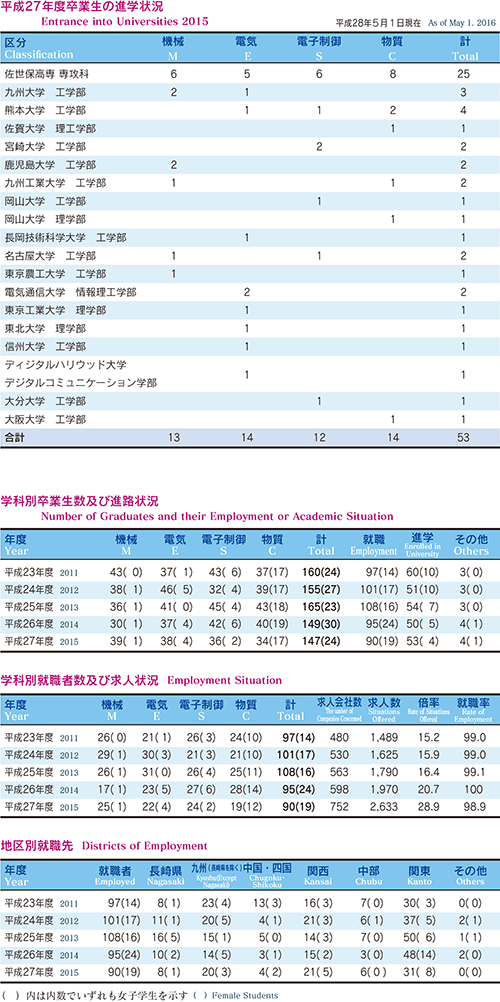Viewport: 500px width, 1002px height.
Task: Click the 電気通信大学 情報理工学部 row
Action: click(250, 292)
